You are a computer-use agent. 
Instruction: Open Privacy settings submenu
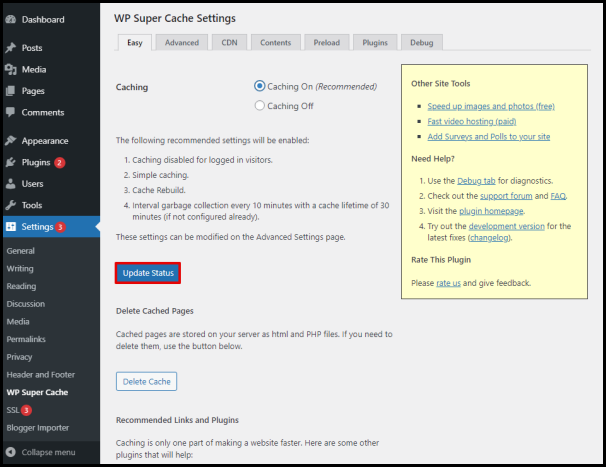[19, 357]
